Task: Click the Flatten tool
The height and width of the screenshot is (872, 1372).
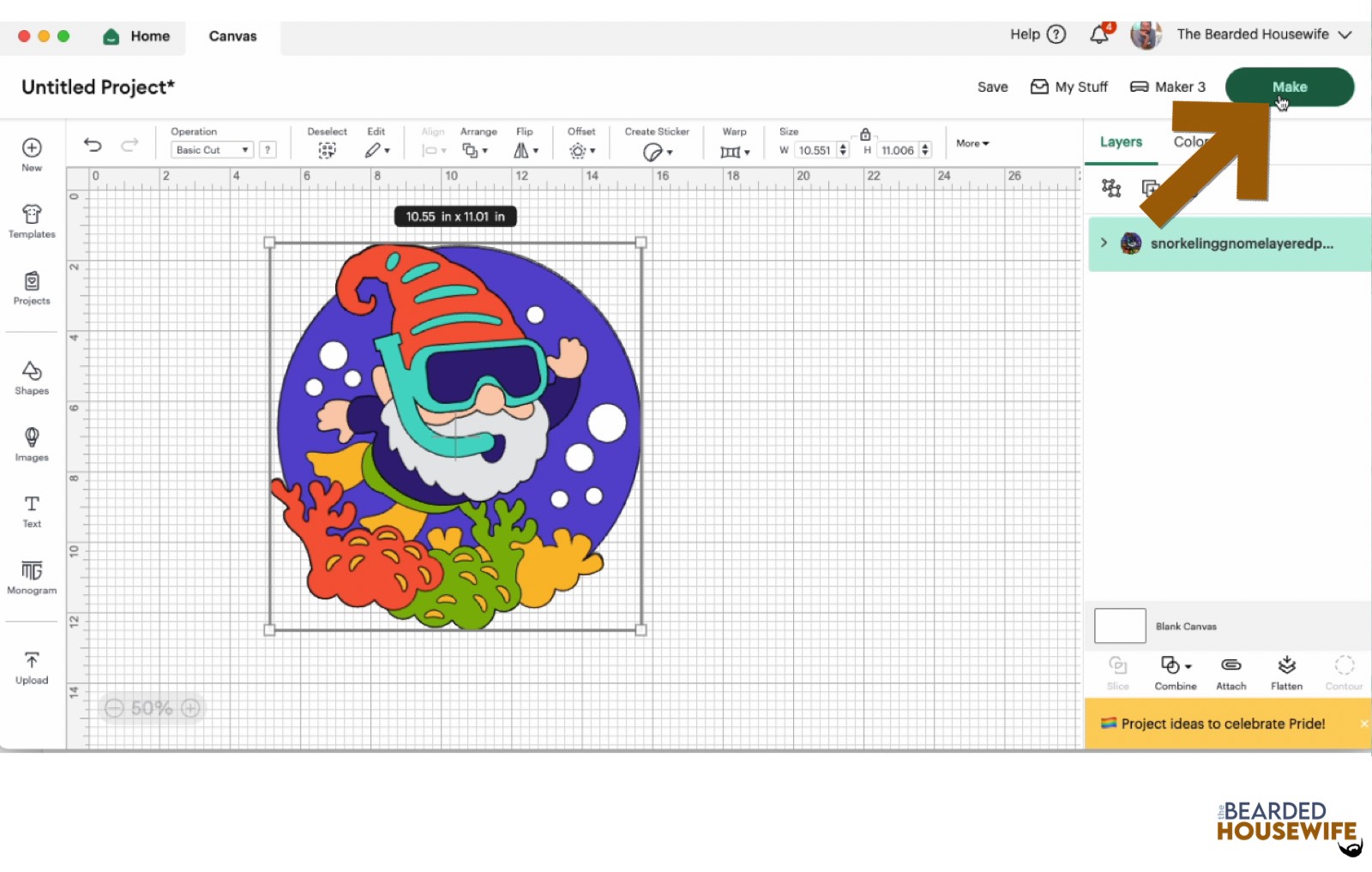Action: (1286, 673)
